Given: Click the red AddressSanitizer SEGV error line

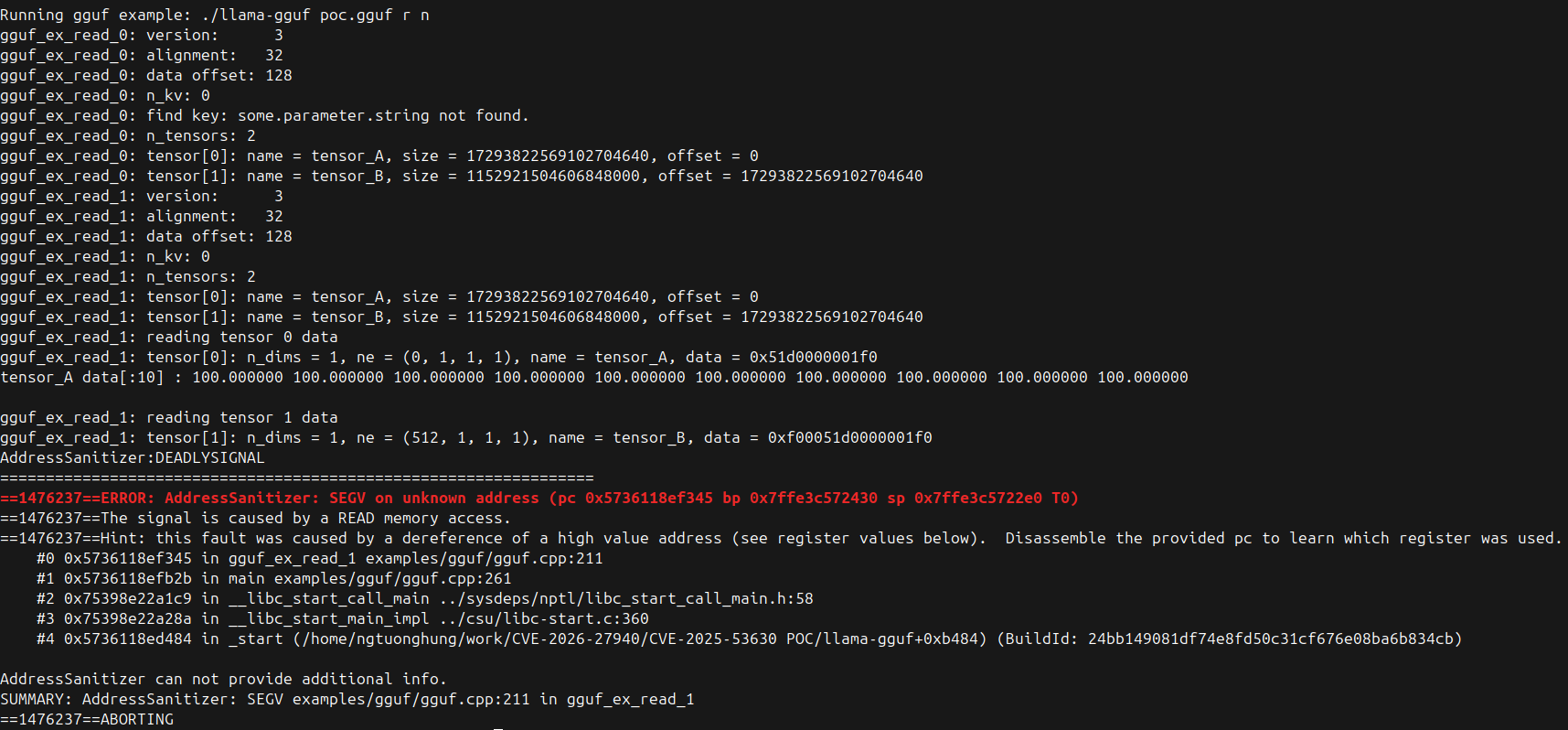Looking at the screenshot, I should click(x=539, y=499).
